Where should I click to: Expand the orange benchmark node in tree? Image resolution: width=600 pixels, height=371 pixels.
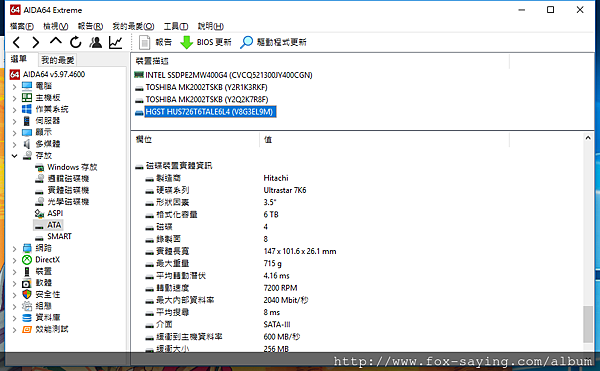(x=14, y=330)
